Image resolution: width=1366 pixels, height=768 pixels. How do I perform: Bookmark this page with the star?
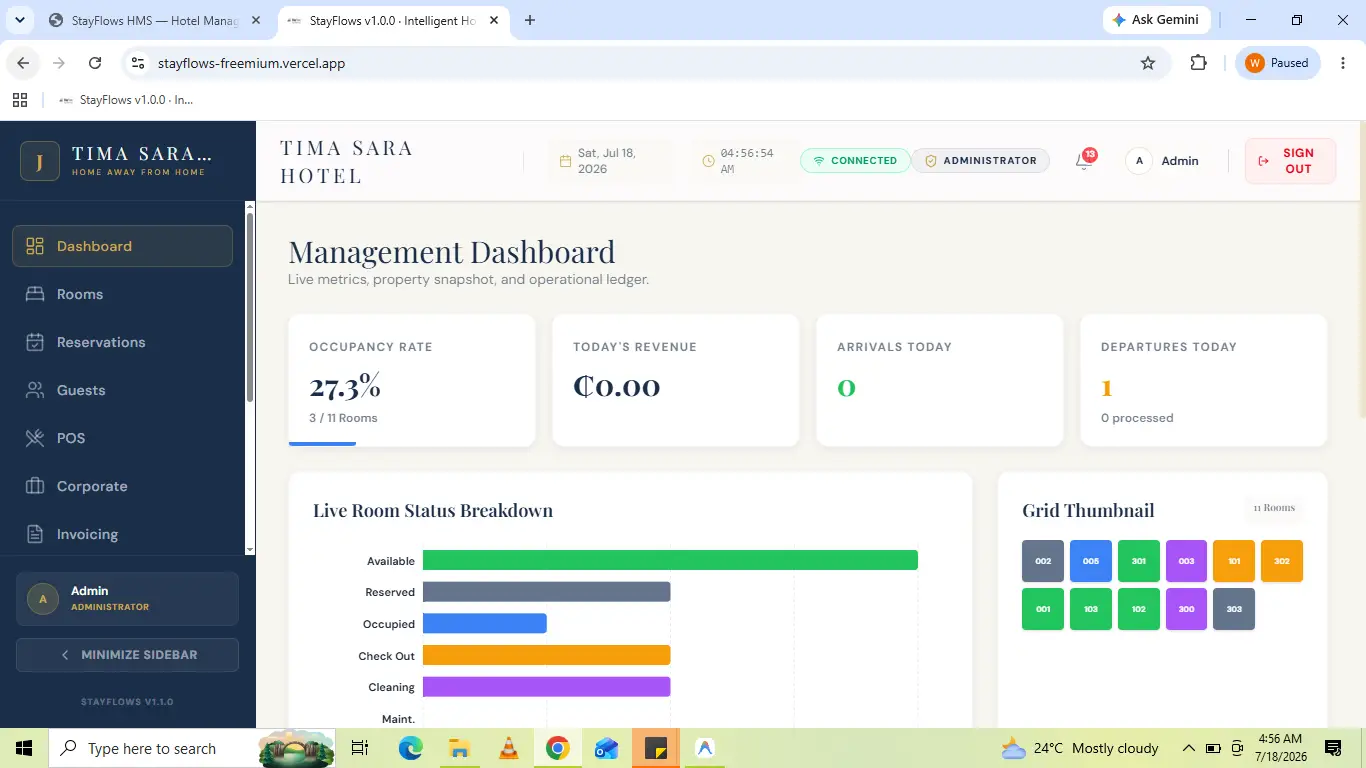pos(1148,63)
